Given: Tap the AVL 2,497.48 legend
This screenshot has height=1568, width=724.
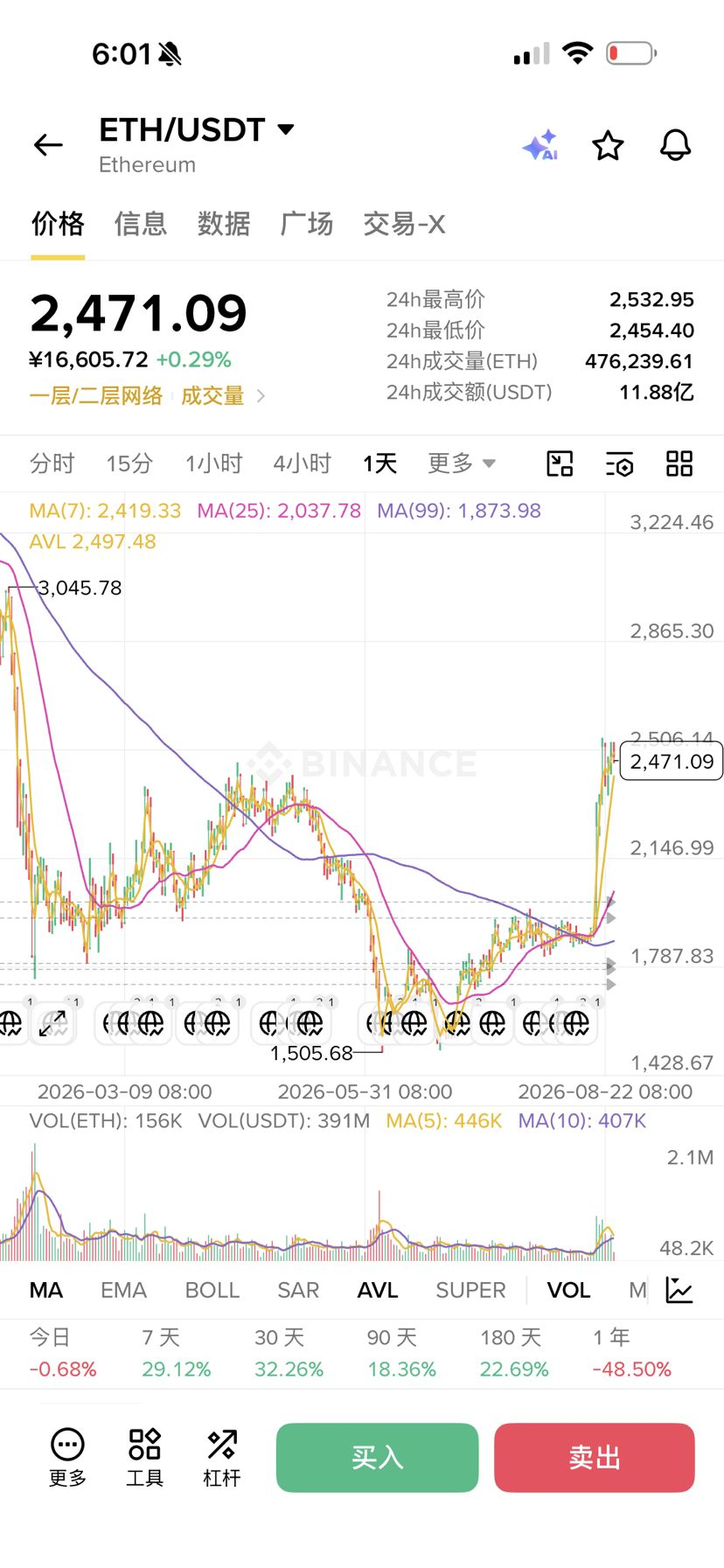Looking at the screenshot, I should click(93, 541).
